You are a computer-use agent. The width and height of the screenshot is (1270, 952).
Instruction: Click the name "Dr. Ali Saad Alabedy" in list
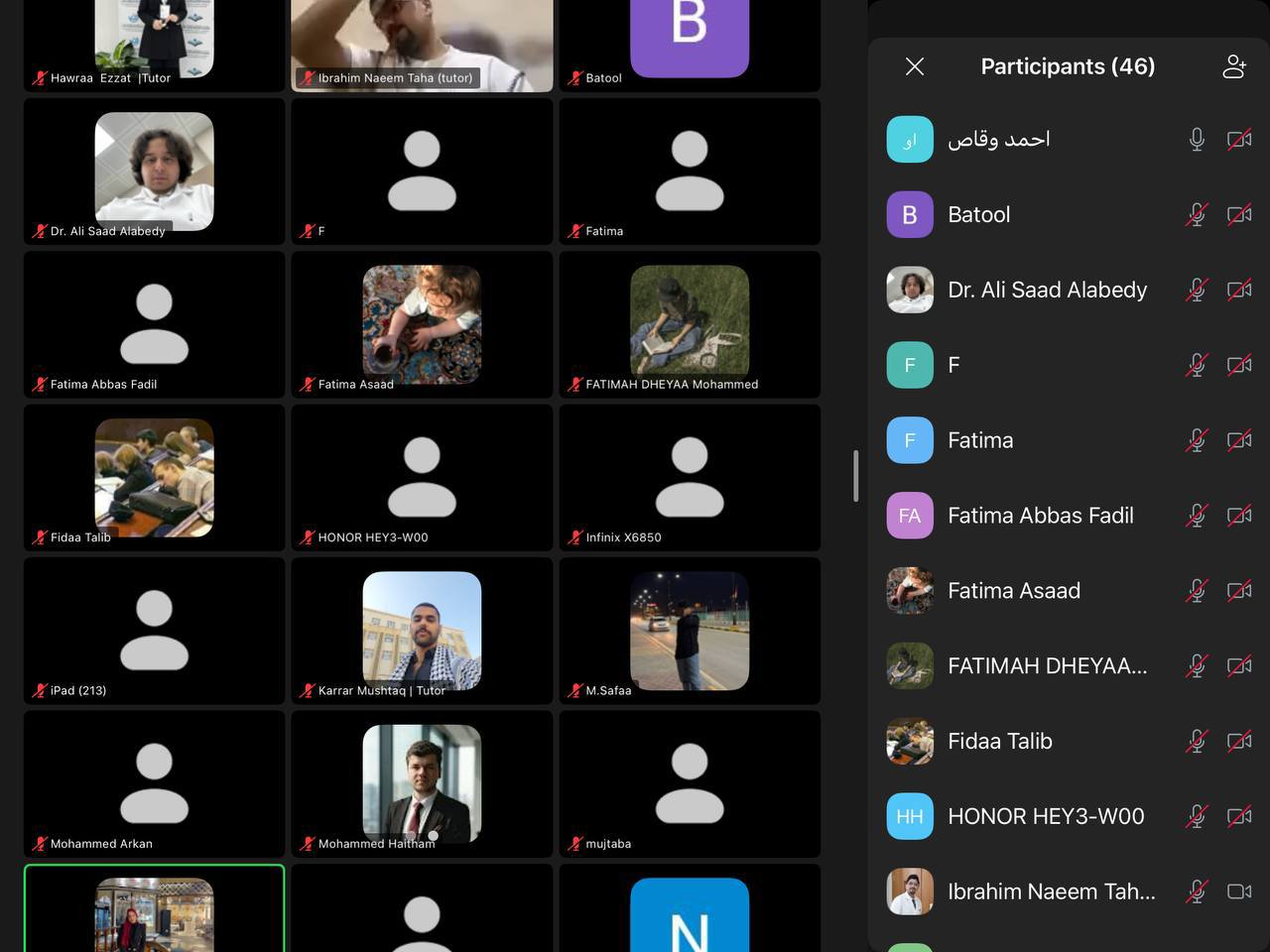(x=1047, y=291)
